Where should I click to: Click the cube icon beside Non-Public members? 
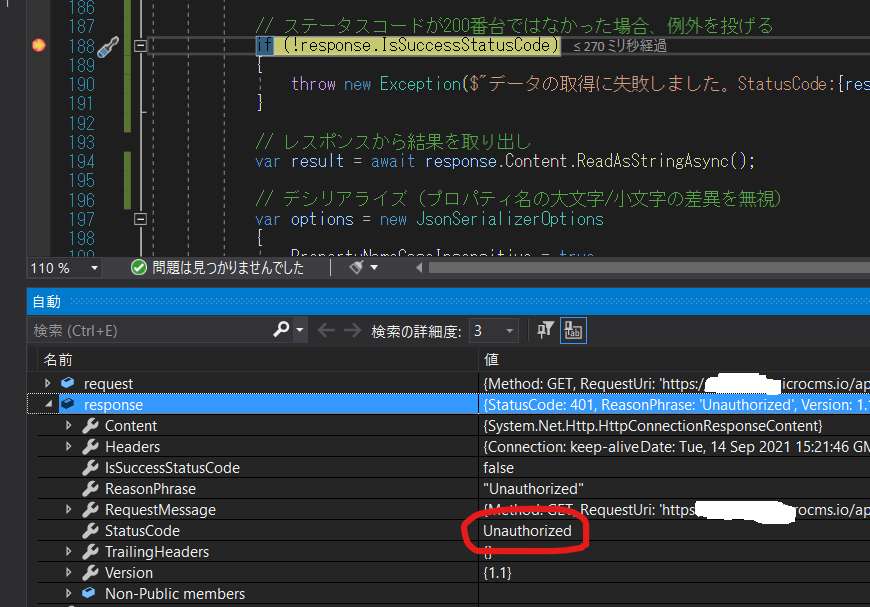(89, 593)
